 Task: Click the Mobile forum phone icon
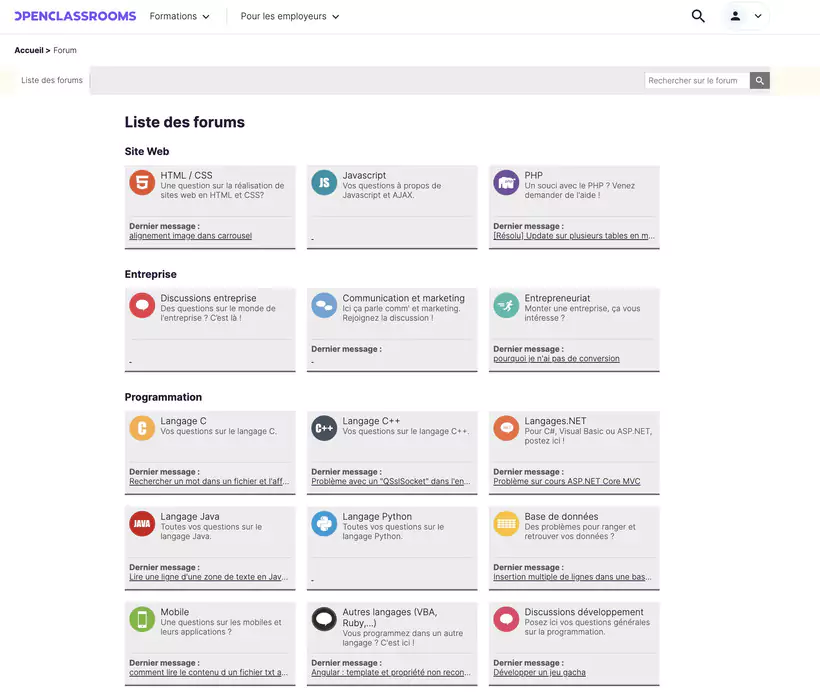[141, 618]
